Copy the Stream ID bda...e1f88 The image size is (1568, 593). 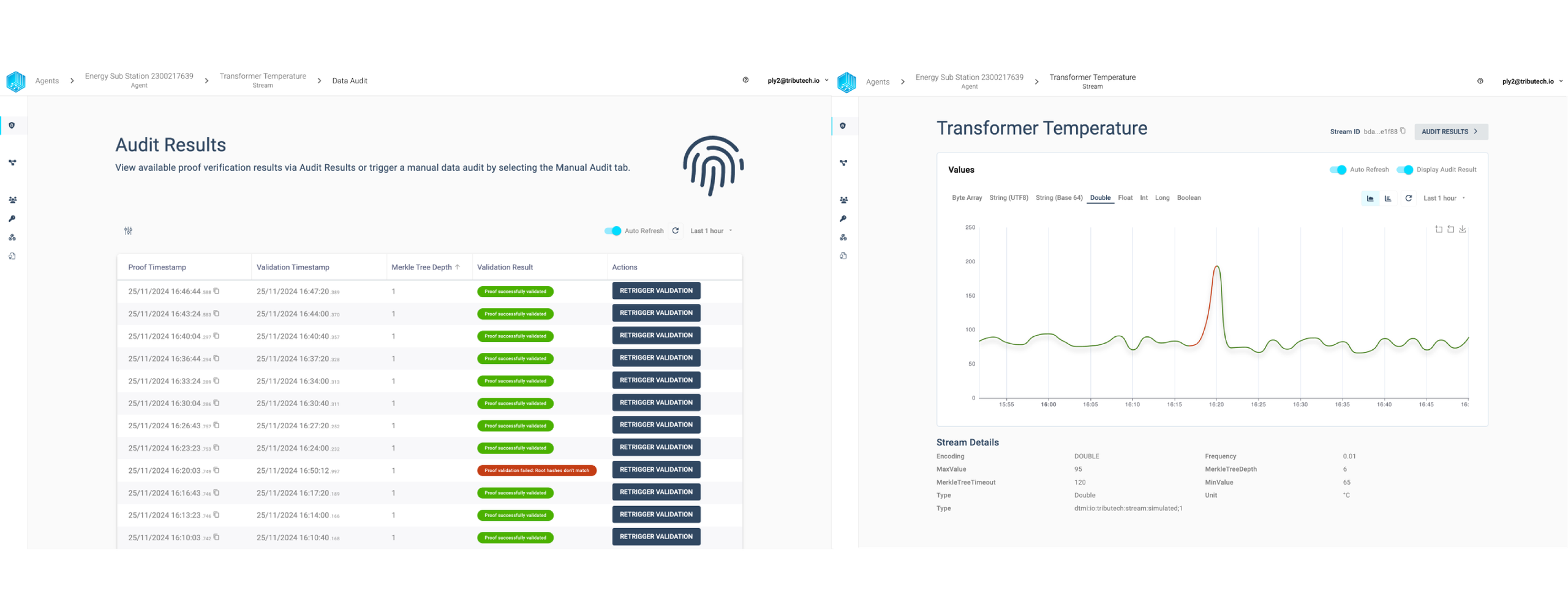pos(1403,130)
